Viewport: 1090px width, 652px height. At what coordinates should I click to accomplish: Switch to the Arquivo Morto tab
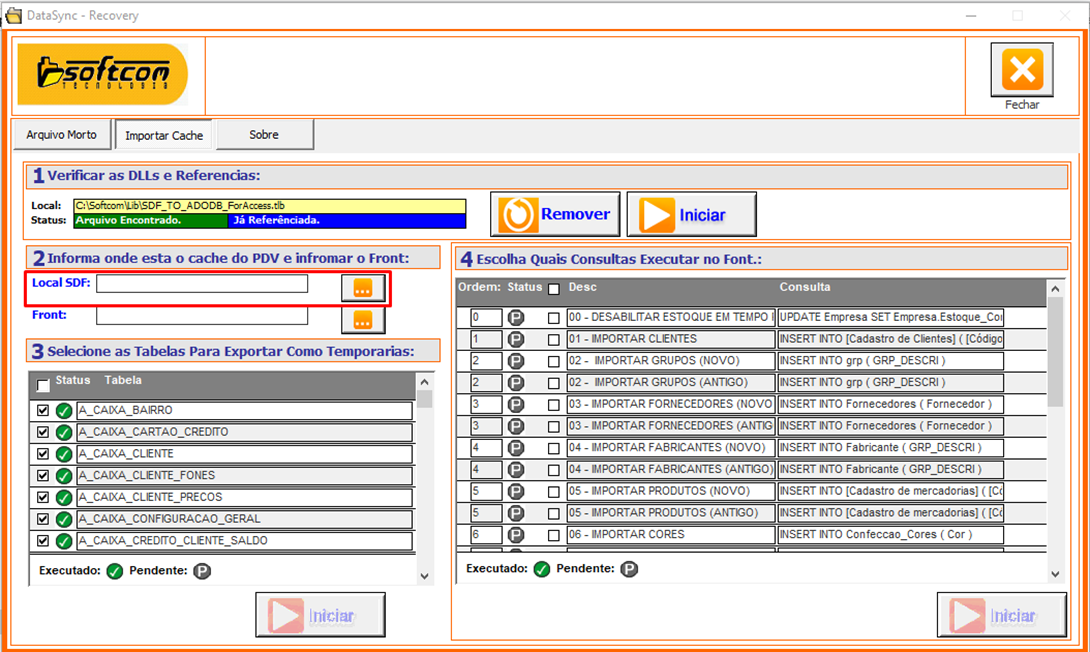click(x=62, y=135)
